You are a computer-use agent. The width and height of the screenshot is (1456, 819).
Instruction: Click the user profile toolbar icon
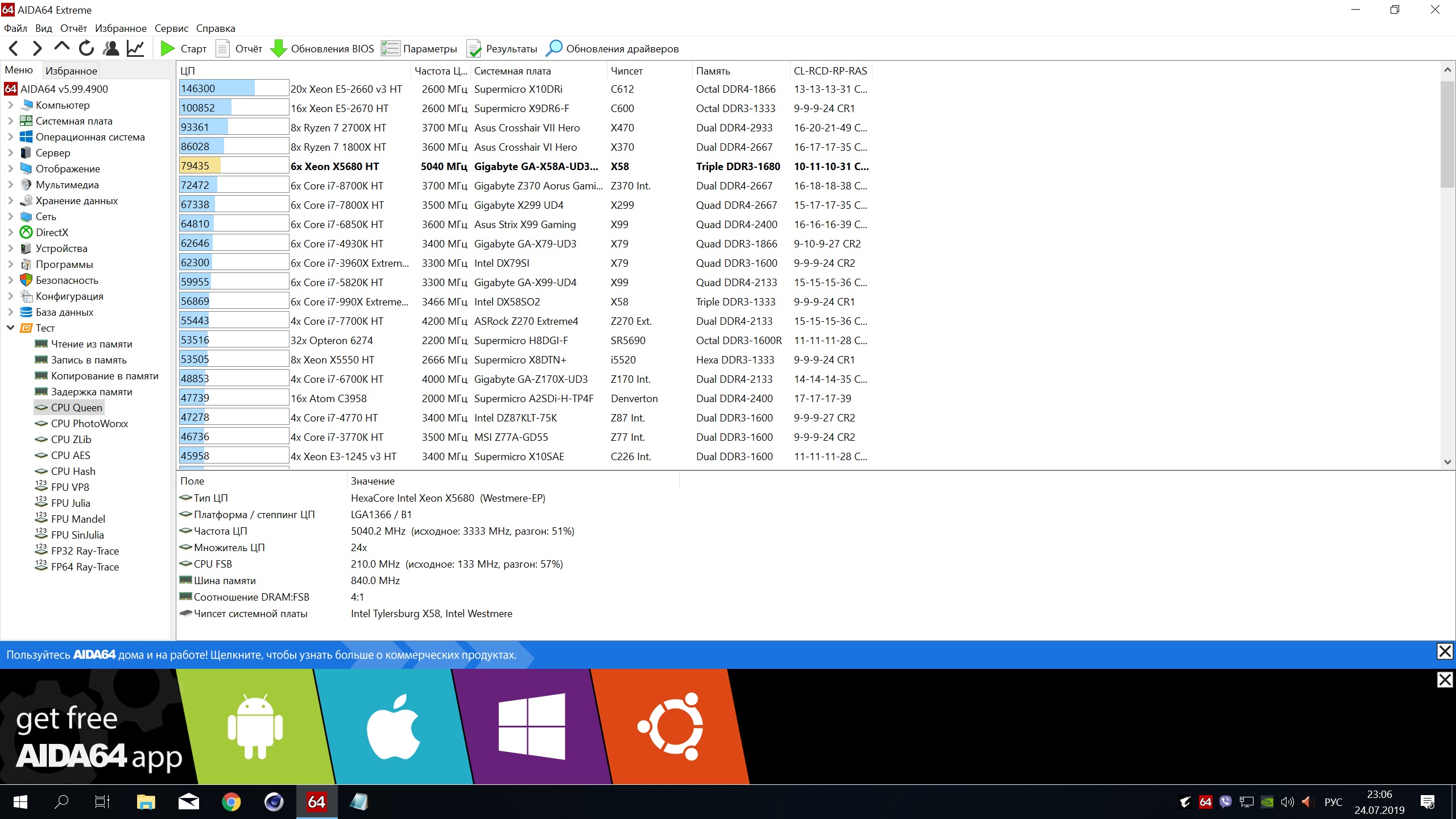(x=111, y=49)
